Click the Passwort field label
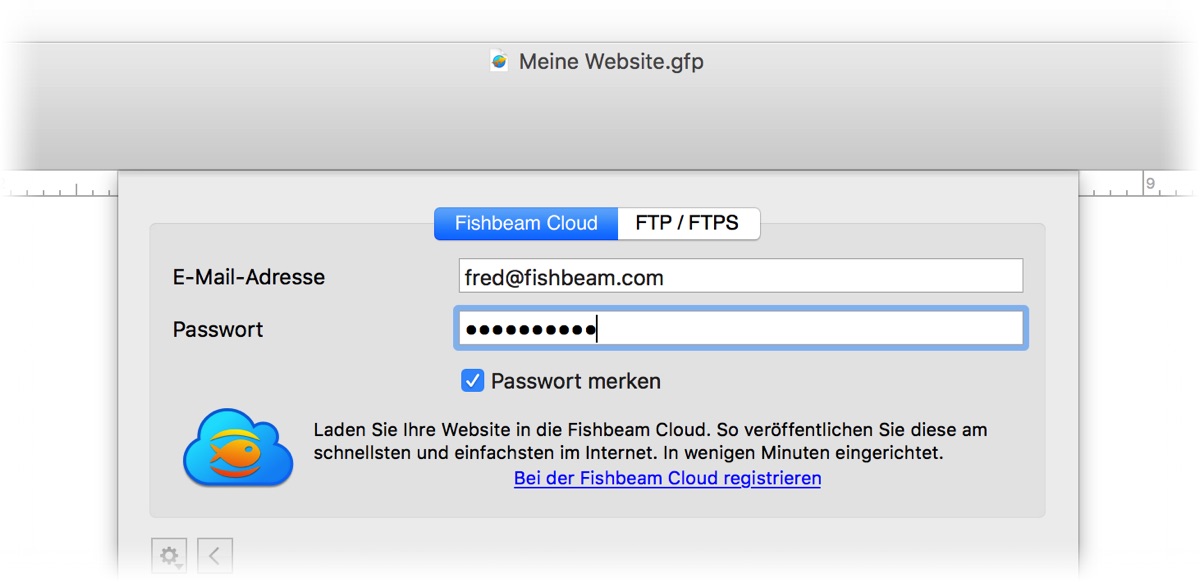 point(218,329)
